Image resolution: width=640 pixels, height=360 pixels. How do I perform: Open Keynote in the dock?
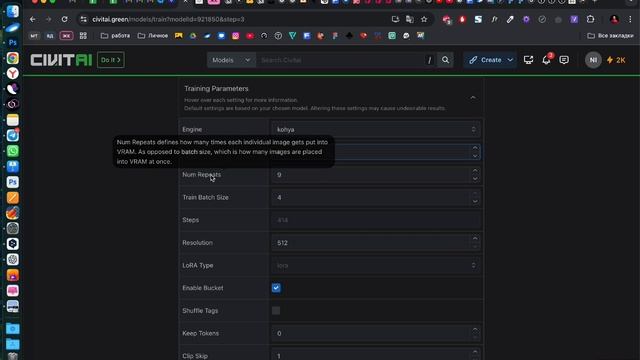coord(13,167)
